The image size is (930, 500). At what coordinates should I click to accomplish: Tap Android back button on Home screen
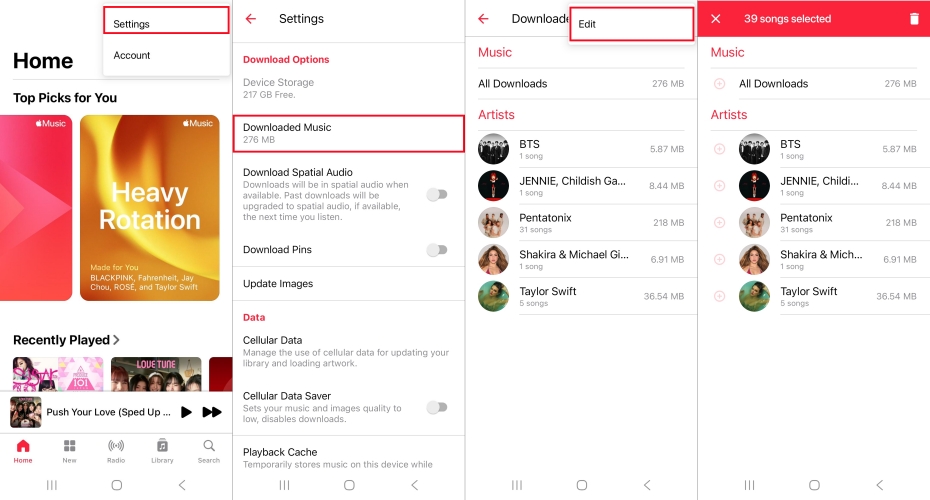point(182,485)
